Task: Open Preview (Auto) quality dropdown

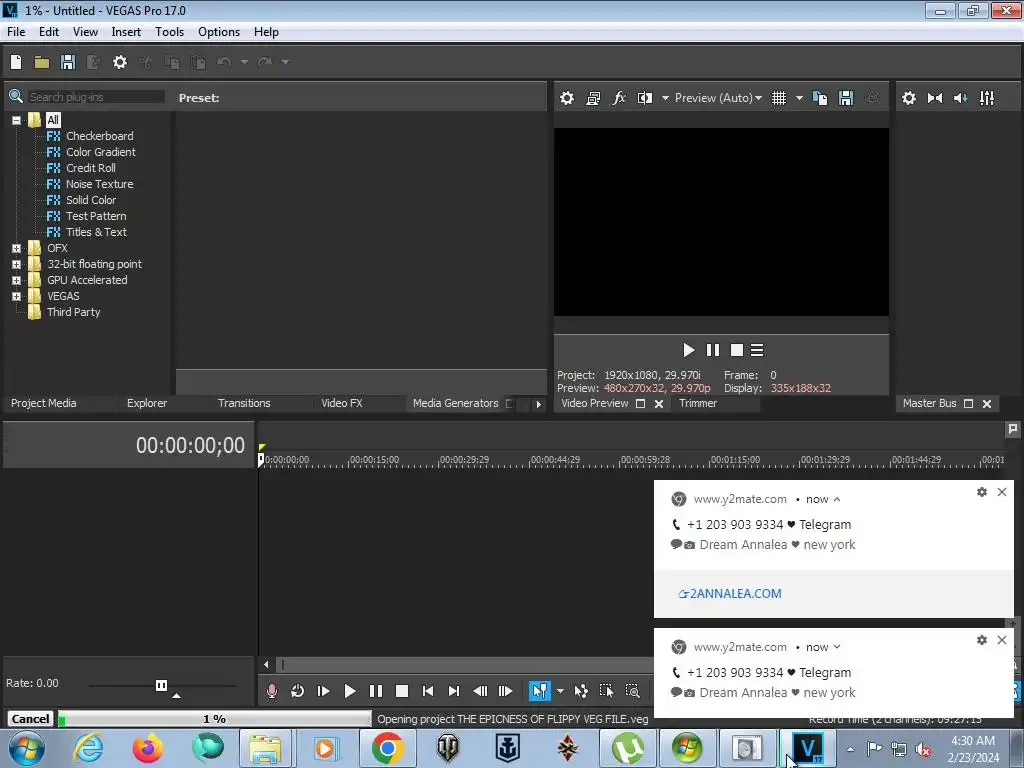Action: pos(718,98)
